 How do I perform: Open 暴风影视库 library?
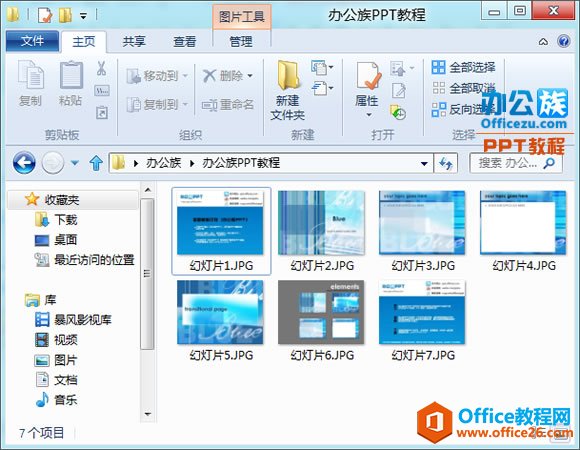(x=73, y=319)
